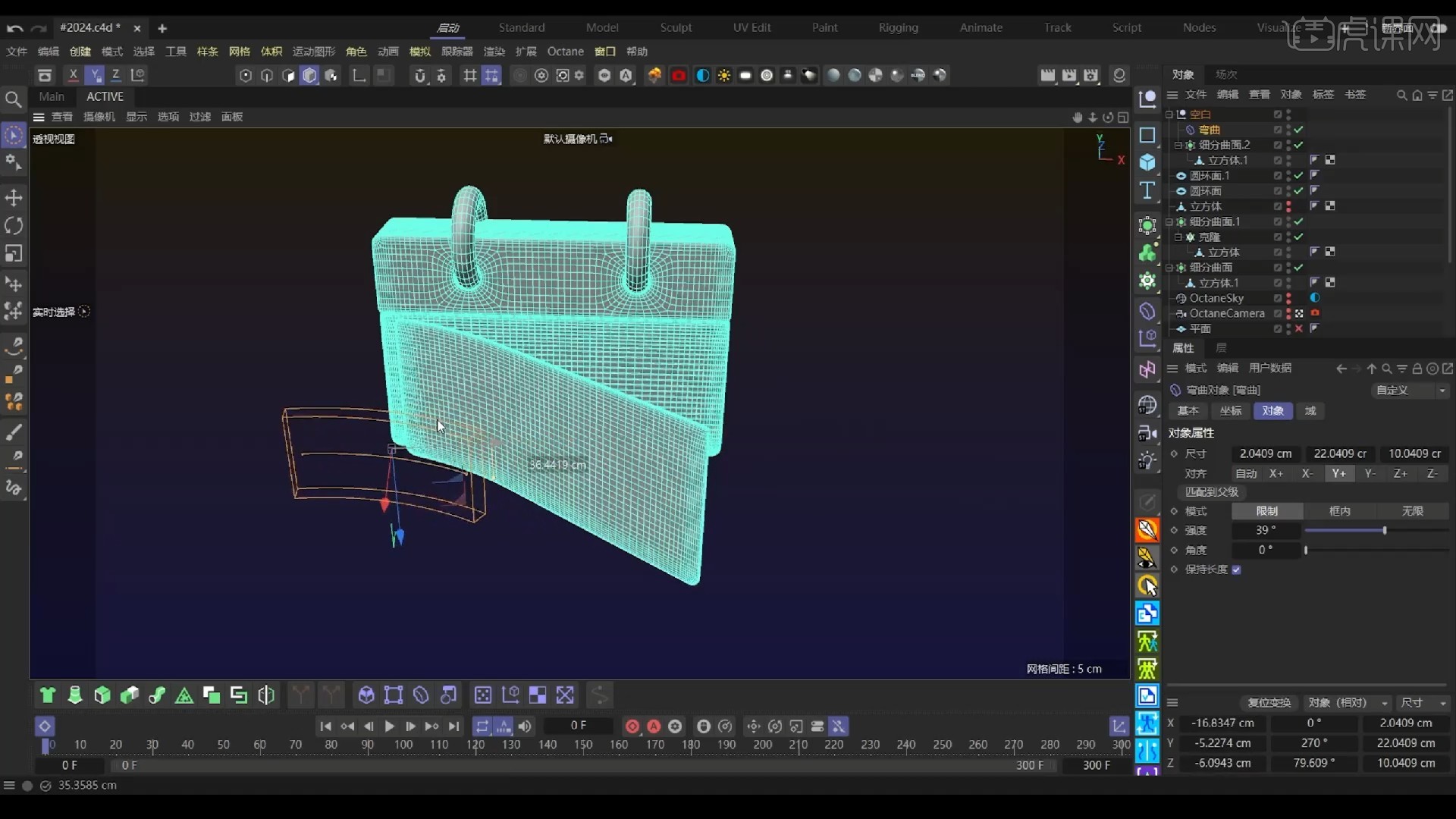
Task: Click the gear generator icon in right palette
Action: coord(1147,282)
